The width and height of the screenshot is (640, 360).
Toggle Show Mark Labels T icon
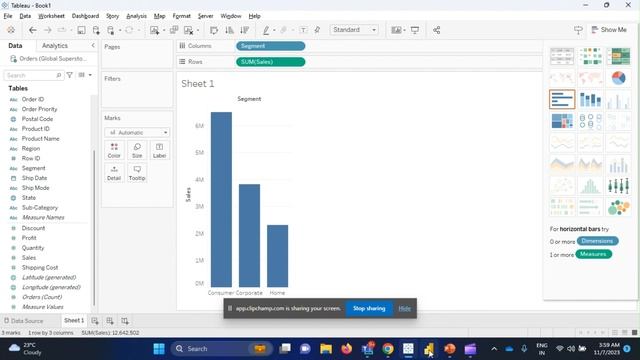(x=303, y=30)
